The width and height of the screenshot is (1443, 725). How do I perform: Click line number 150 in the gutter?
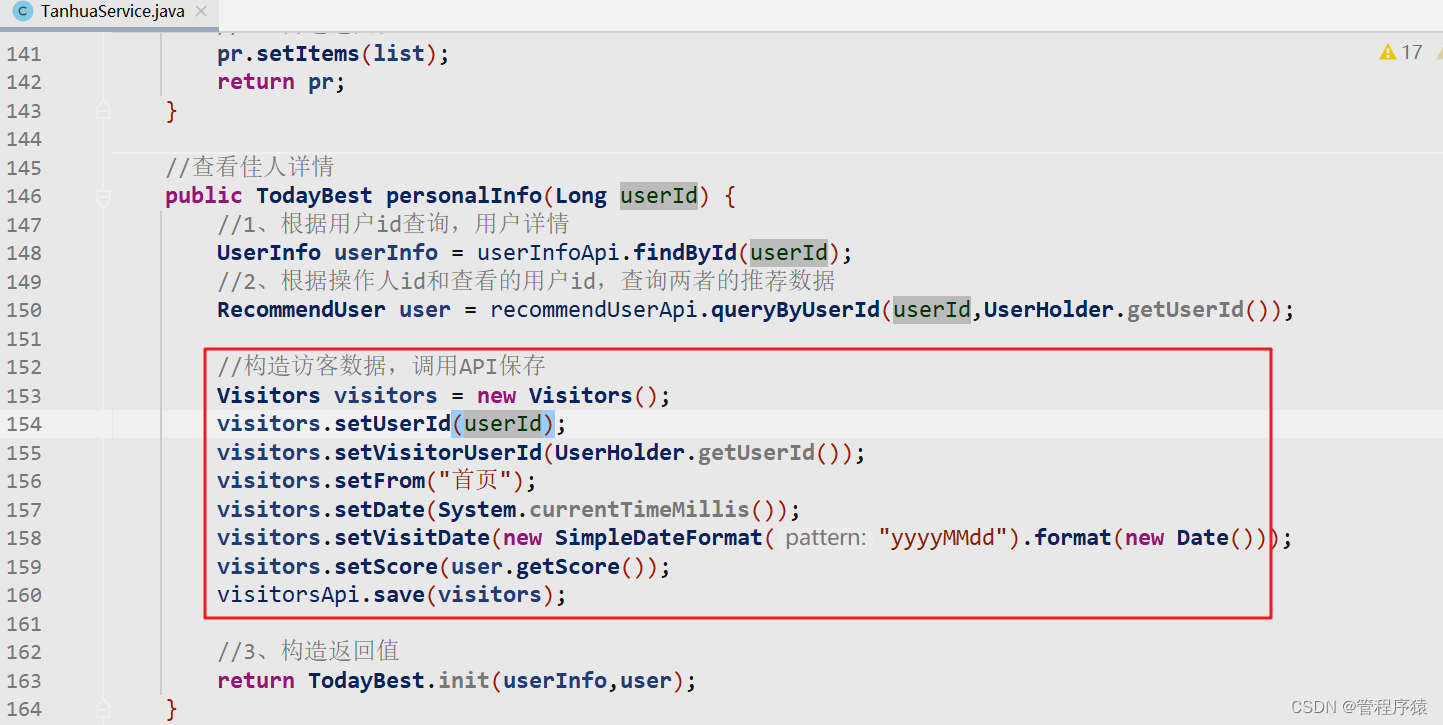point(24,310)
